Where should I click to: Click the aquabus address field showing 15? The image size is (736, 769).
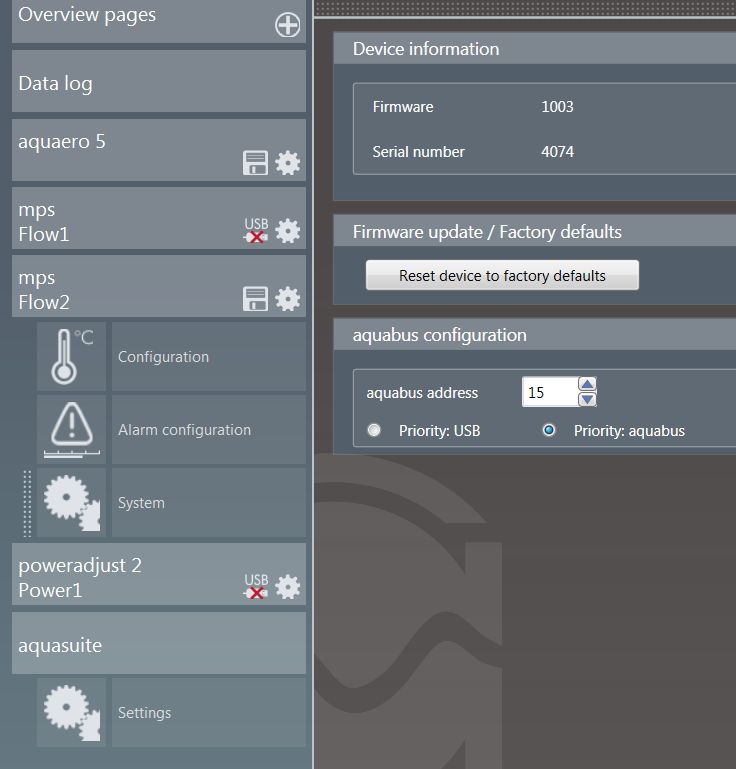(x=550, y=392)
